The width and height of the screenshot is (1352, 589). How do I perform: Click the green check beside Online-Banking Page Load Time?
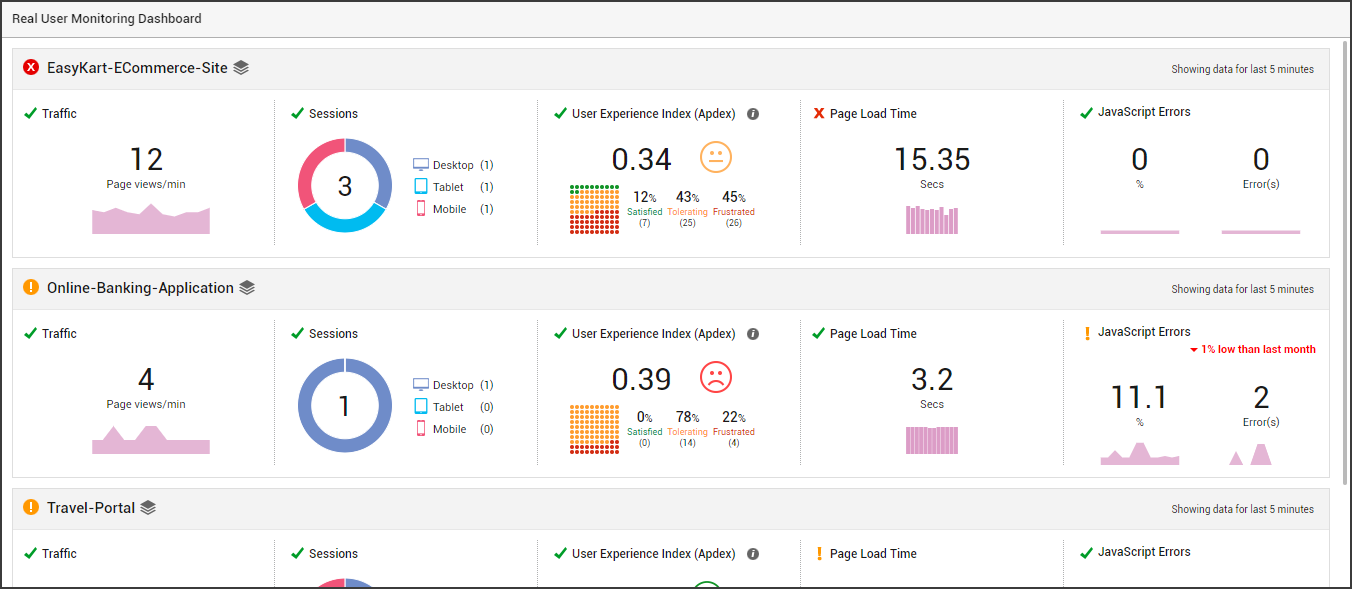coord(819,333)
